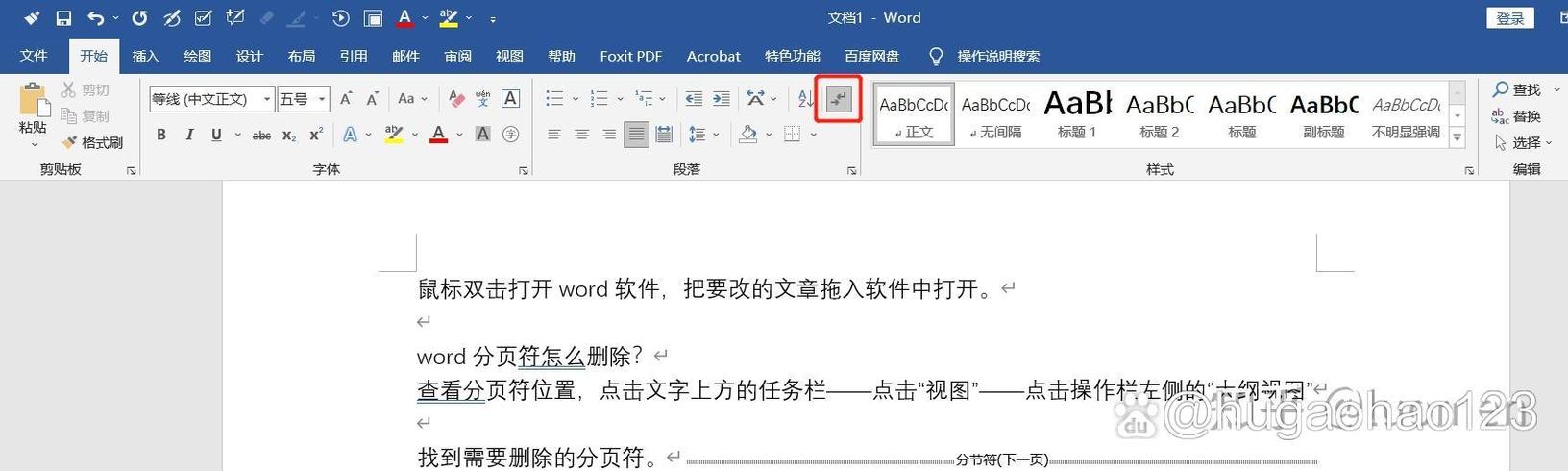
Task: Click the paragraph shading paint bucket
Action: 748,135
